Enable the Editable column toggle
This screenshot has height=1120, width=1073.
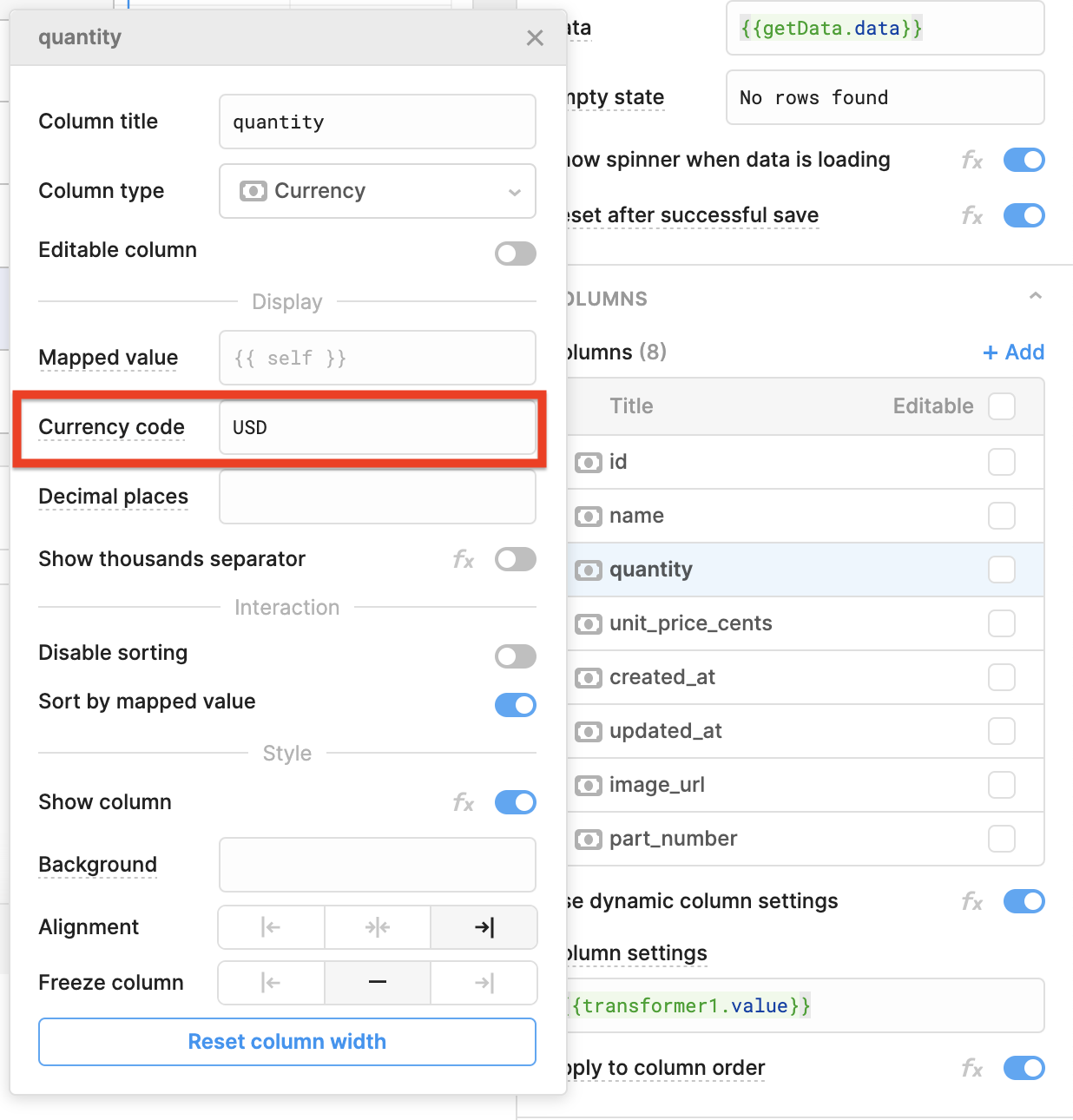[x=516, y=254]
